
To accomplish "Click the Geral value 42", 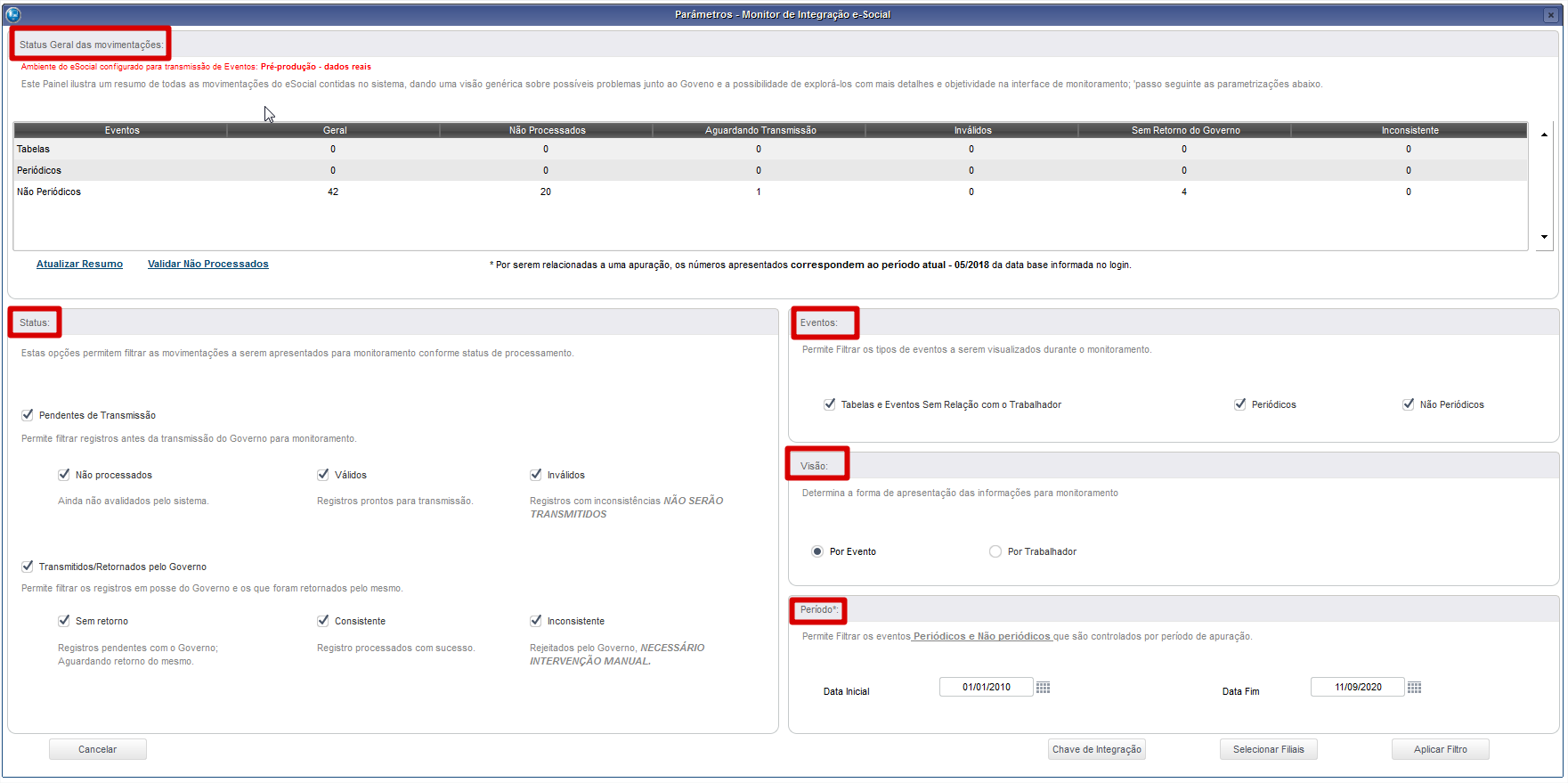I will (333, 192).
